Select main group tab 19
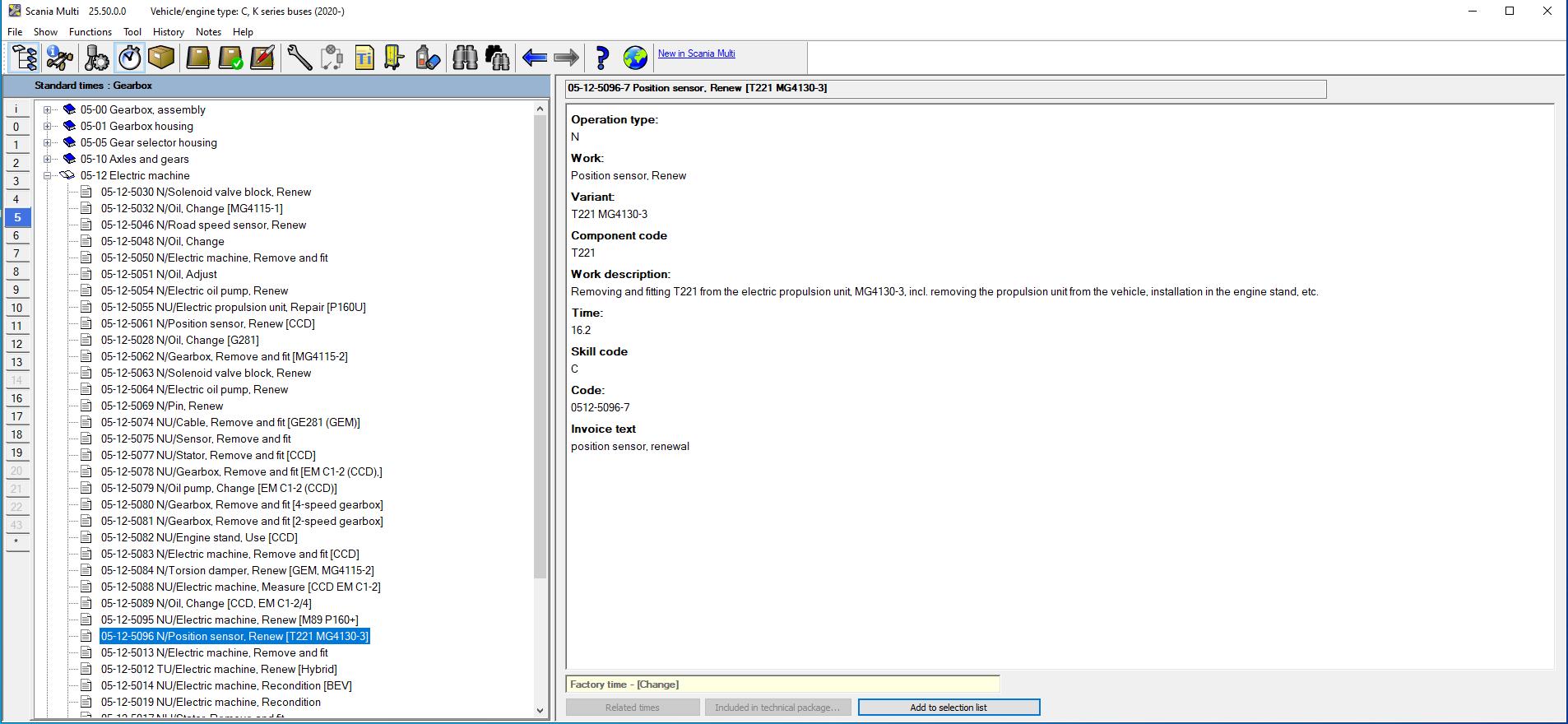Viewport: 1568px width, 724px height. (16, 453)
